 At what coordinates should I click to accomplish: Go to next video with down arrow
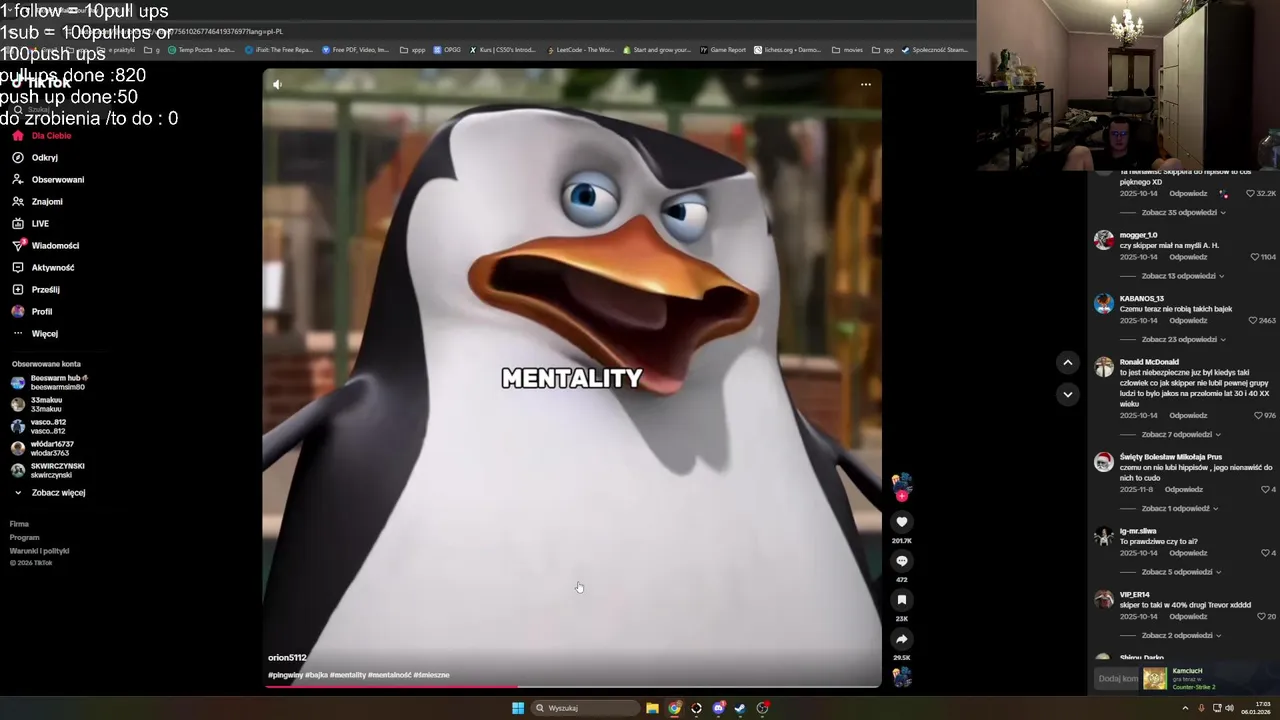tap(1067, 394)
